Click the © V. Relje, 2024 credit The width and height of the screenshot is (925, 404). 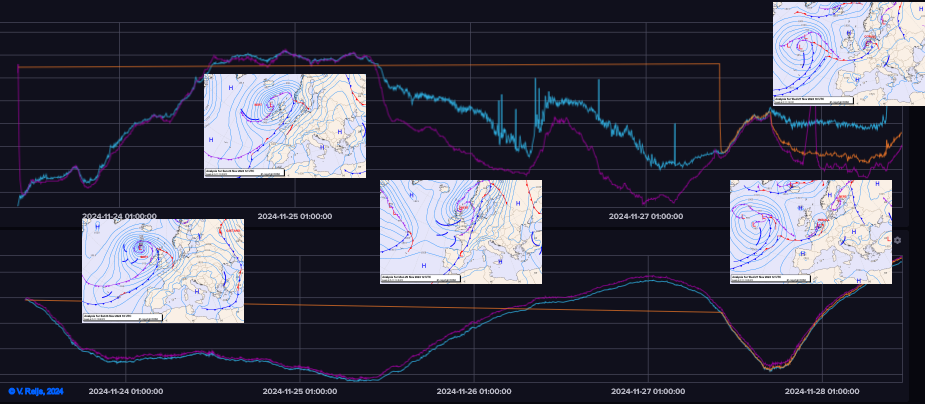click(35, 392)
